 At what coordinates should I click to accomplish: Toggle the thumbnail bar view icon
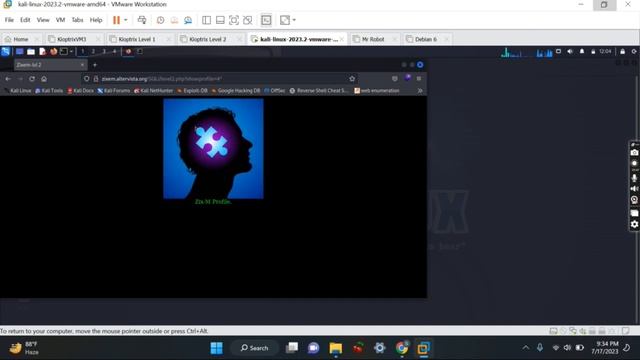220,20
